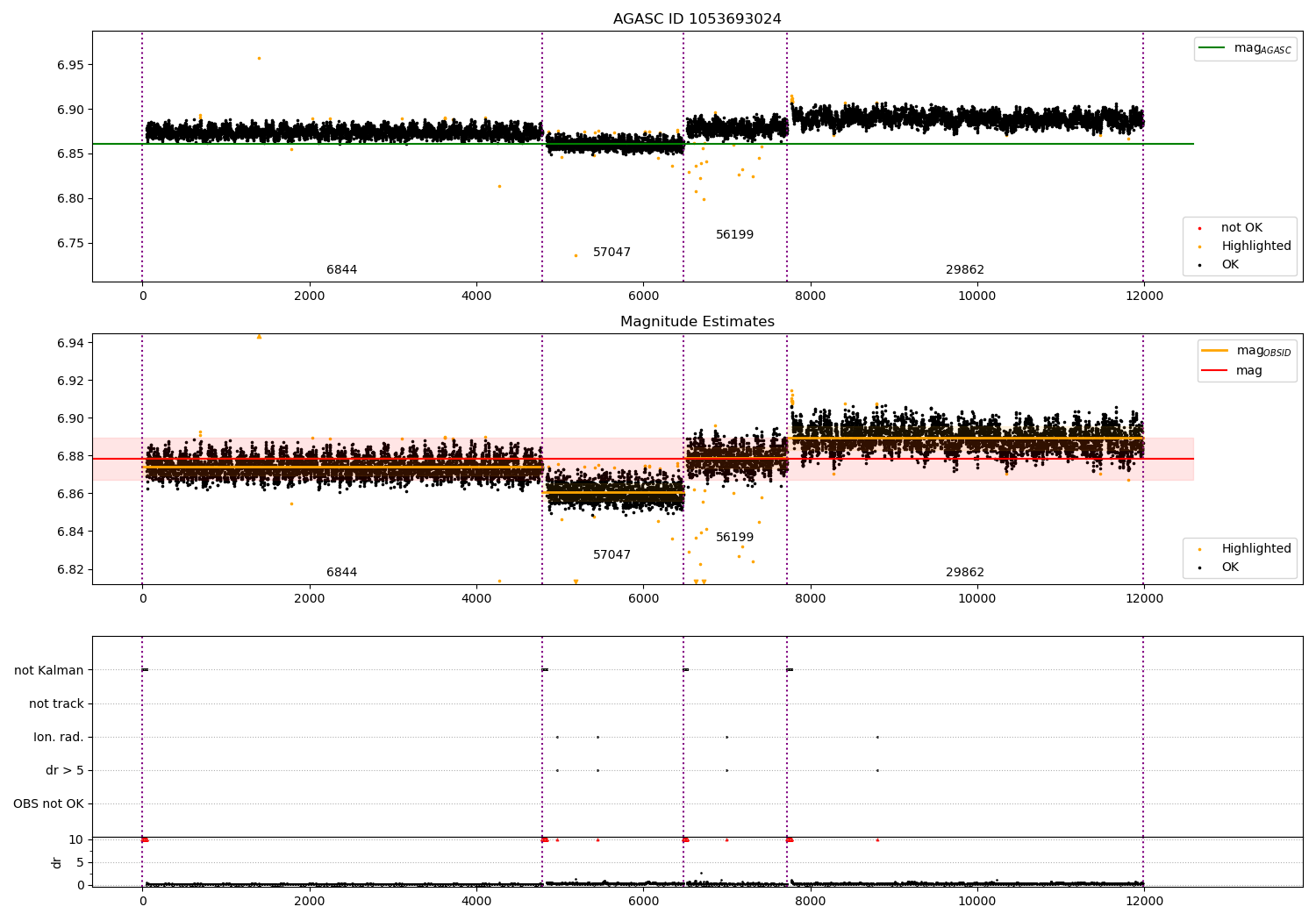Image resolution: width=1316 pixels, height=921 pixels.
Task: Click the 'not track' axis label
Action: point(56,703)
